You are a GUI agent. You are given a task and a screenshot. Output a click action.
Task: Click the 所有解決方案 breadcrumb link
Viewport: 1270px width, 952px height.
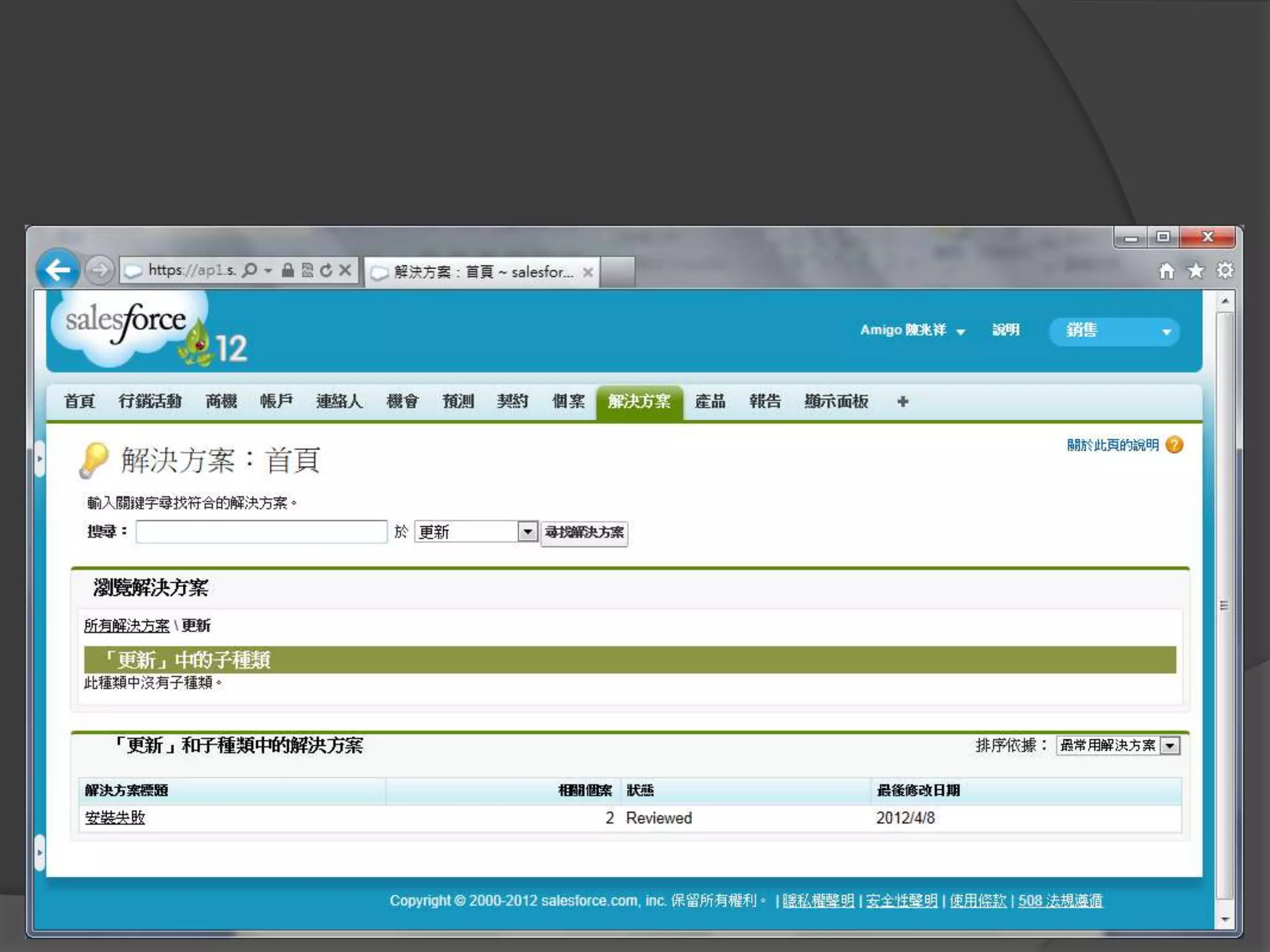pos(127,626)
